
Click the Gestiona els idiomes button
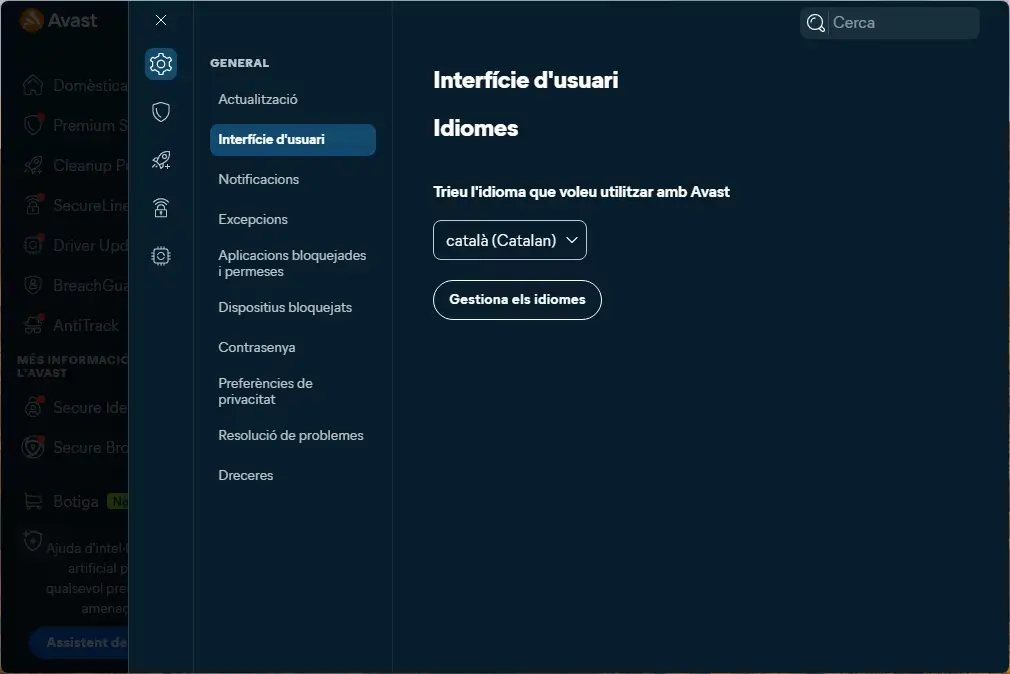517,300
